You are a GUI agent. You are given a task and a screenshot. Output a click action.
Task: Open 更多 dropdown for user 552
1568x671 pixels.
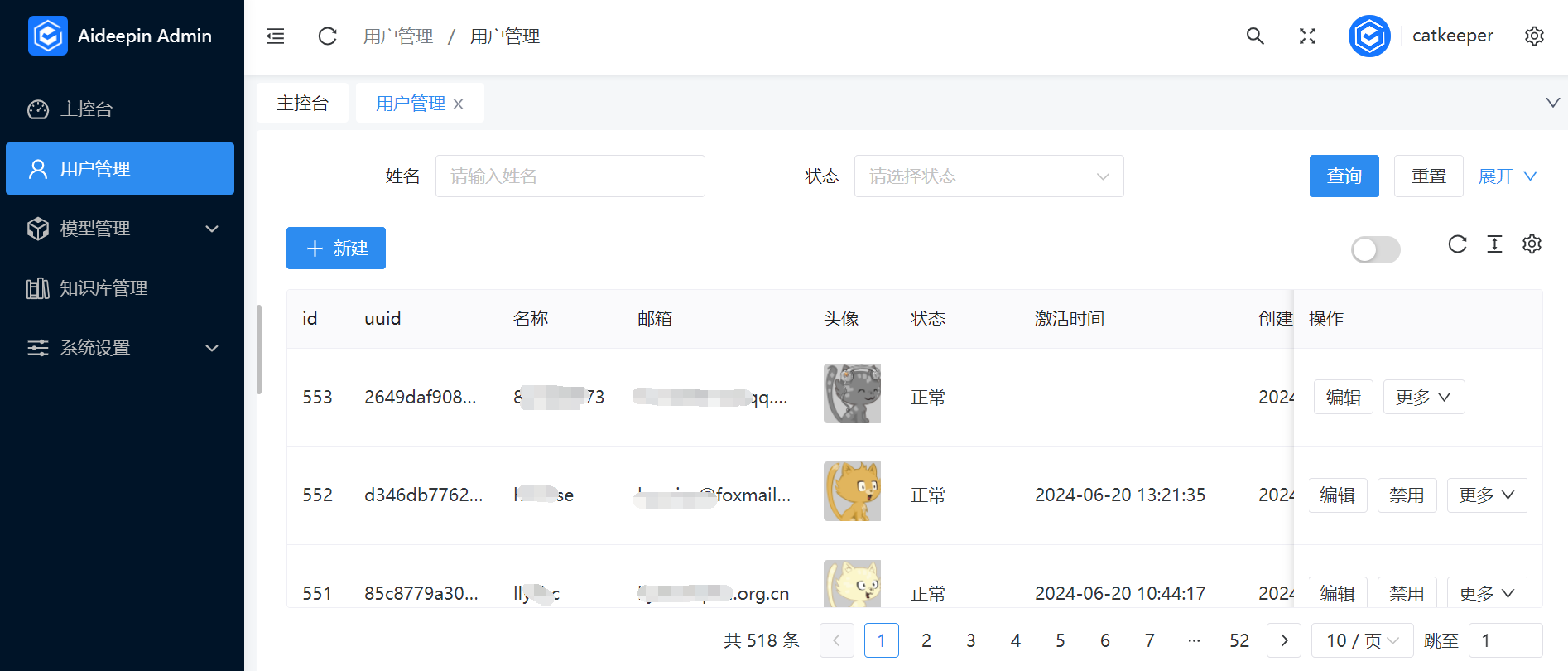pyautogui.click(x=1487, y=495)
